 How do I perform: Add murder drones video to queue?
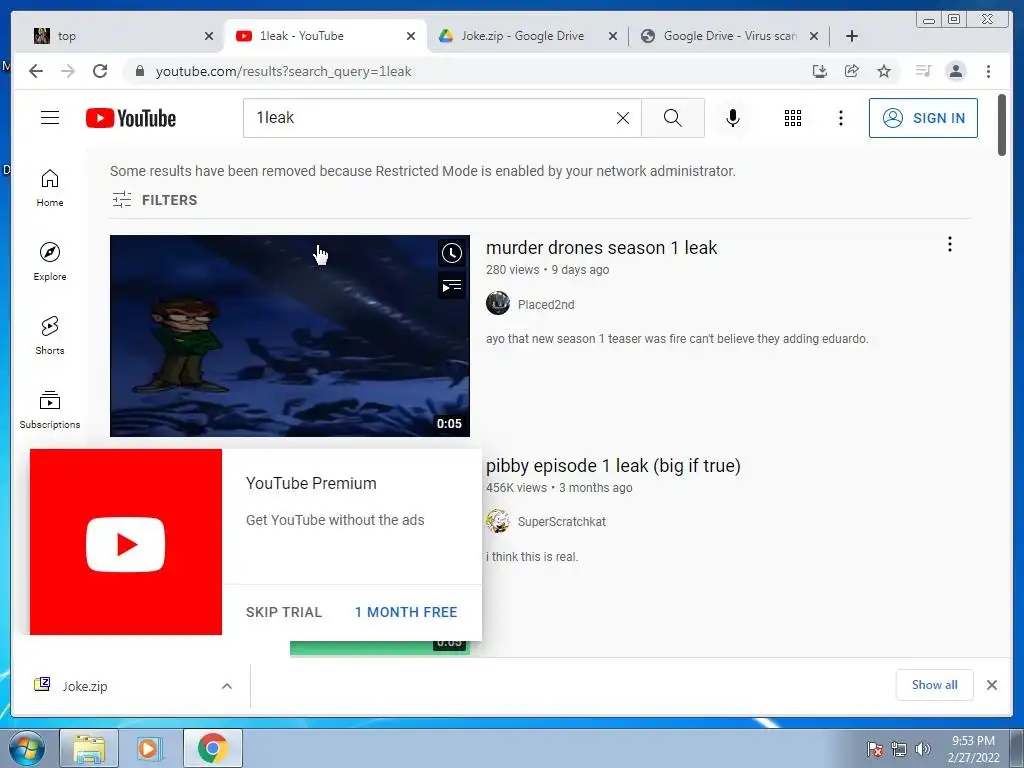coord(451,285)
